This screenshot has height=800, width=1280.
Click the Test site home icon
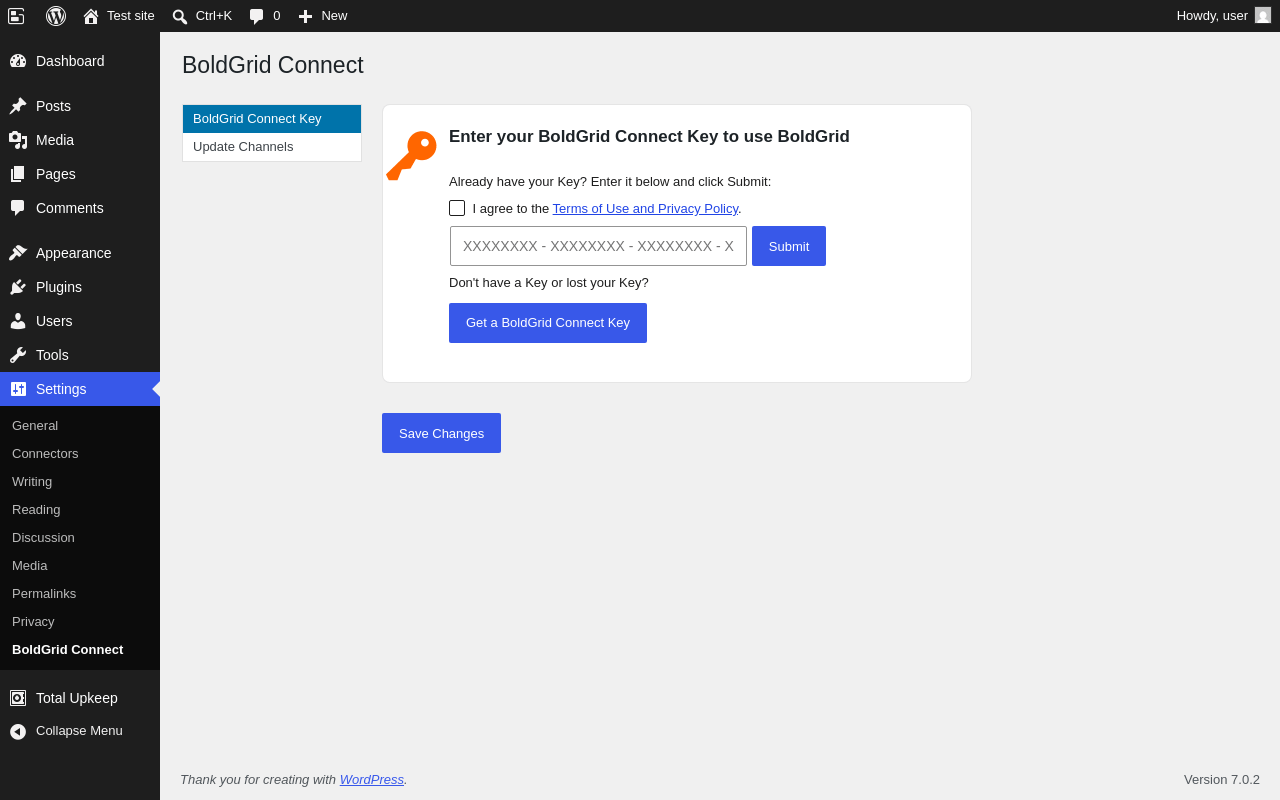click(91, 16)
